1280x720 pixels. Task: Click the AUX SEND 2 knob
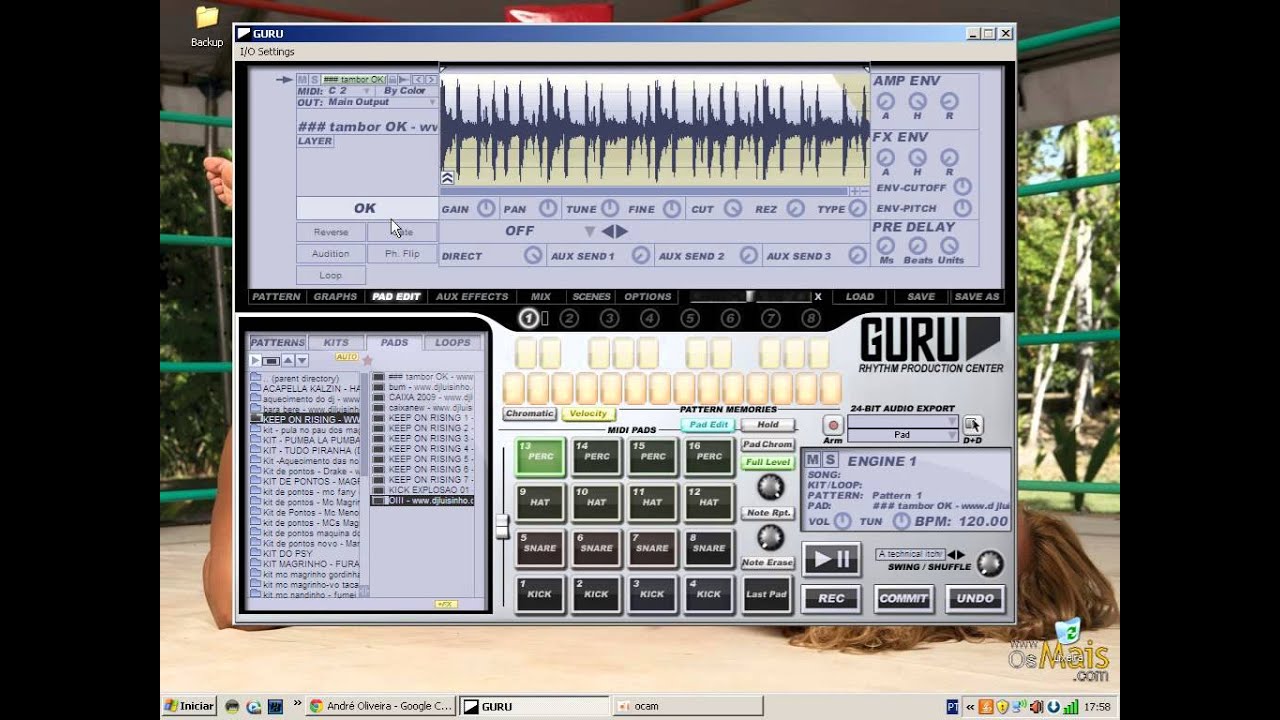coord(748,256)
